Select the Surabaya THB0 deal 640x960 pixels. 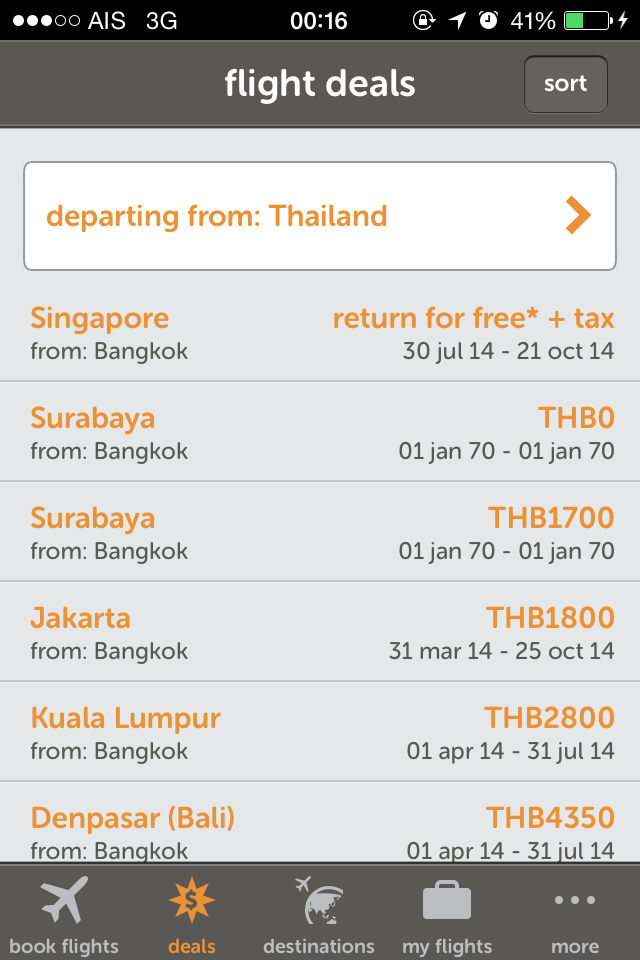[x=320, y=432]
